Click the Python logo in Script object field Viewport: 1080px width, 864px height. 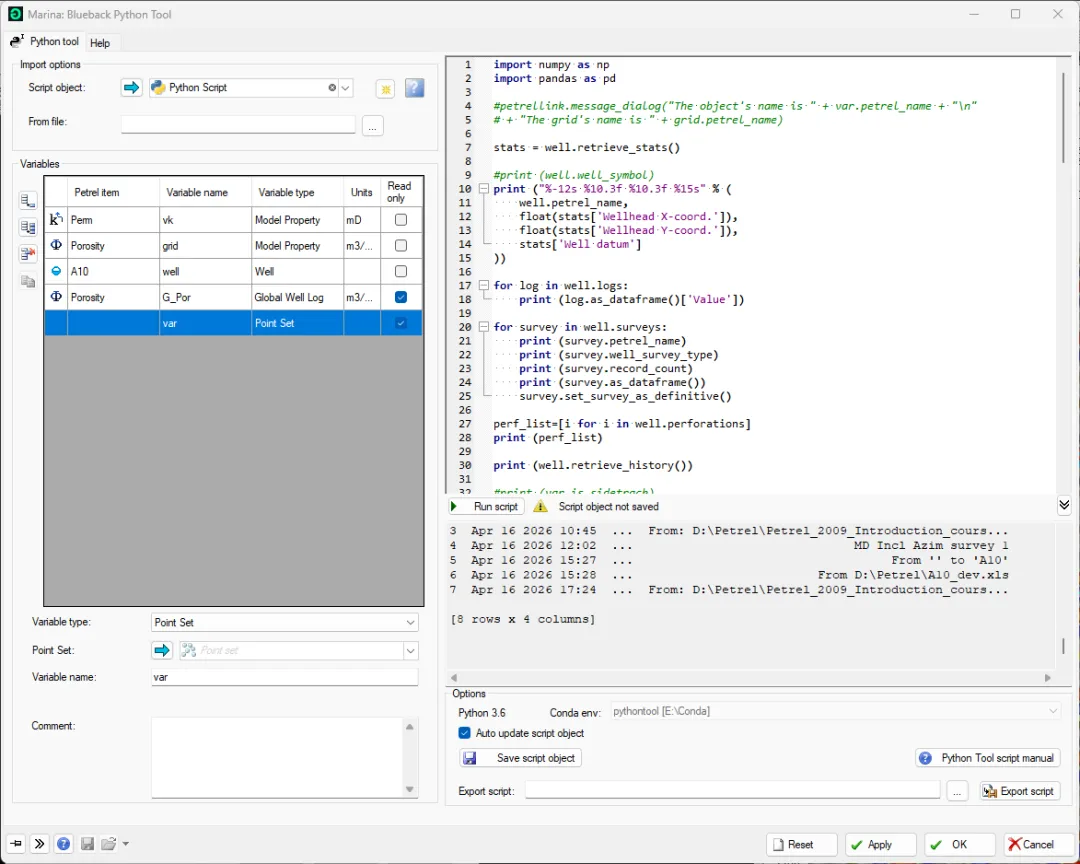point(158,88)
